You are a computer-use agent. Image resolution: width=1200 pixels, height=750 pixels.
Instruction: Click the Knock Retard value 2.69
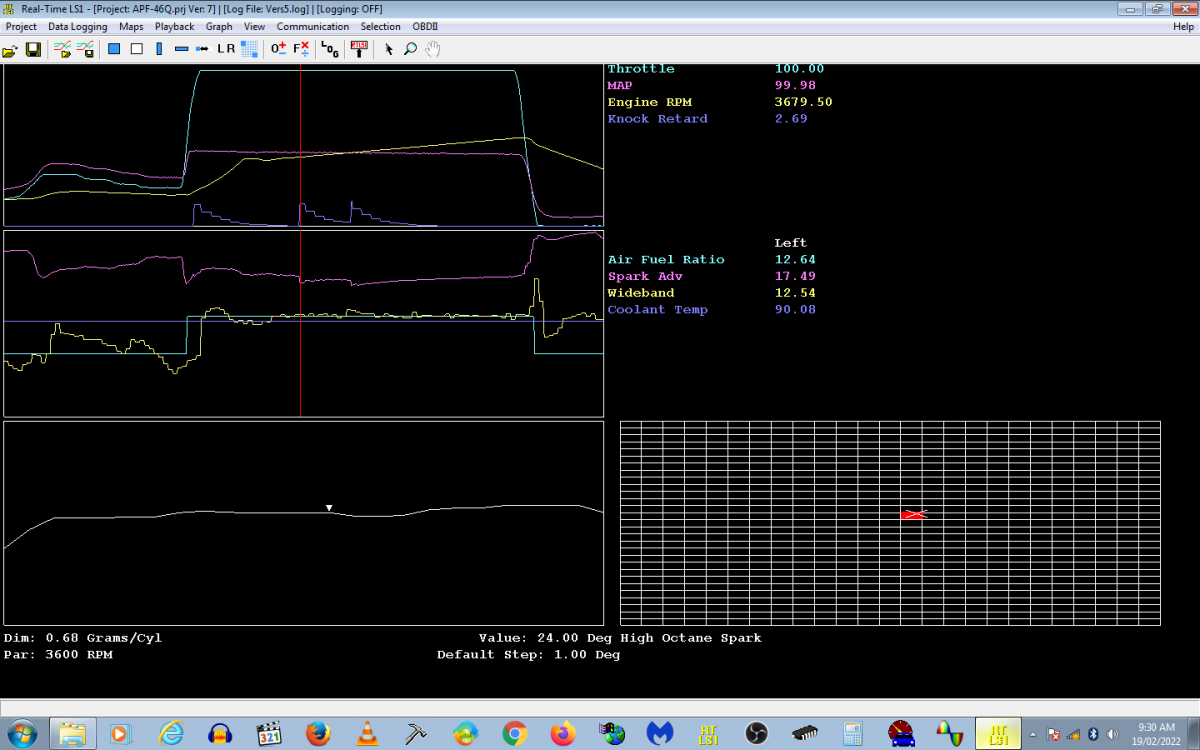(791, 119)
